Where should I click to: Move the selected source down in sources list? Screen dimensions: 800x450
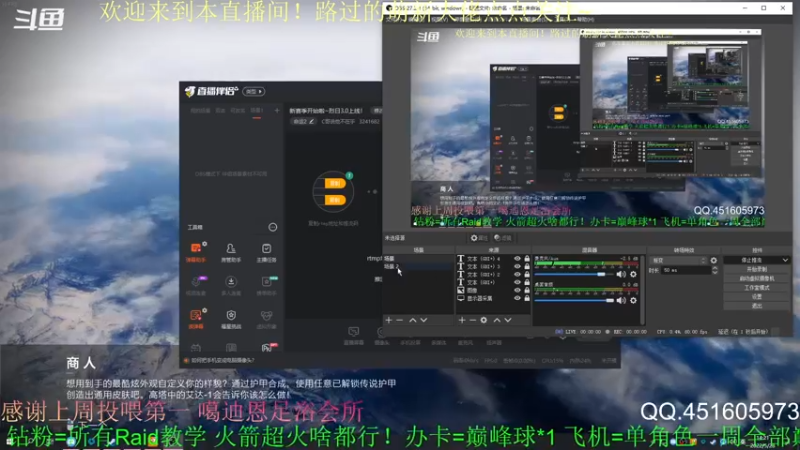point(508,320)
